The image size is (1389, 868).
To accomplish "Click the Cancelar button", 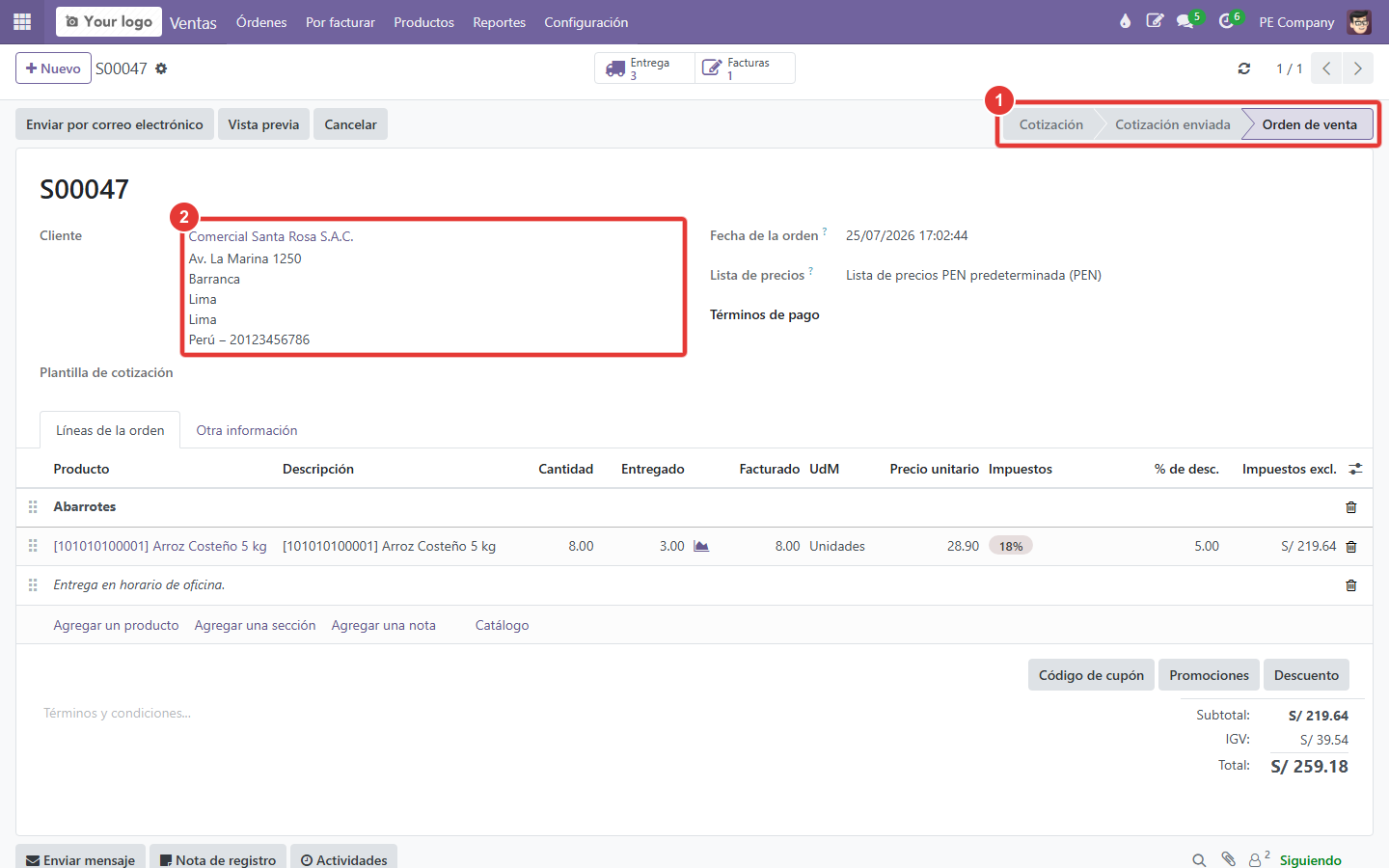I will click(x=350, y=124).
